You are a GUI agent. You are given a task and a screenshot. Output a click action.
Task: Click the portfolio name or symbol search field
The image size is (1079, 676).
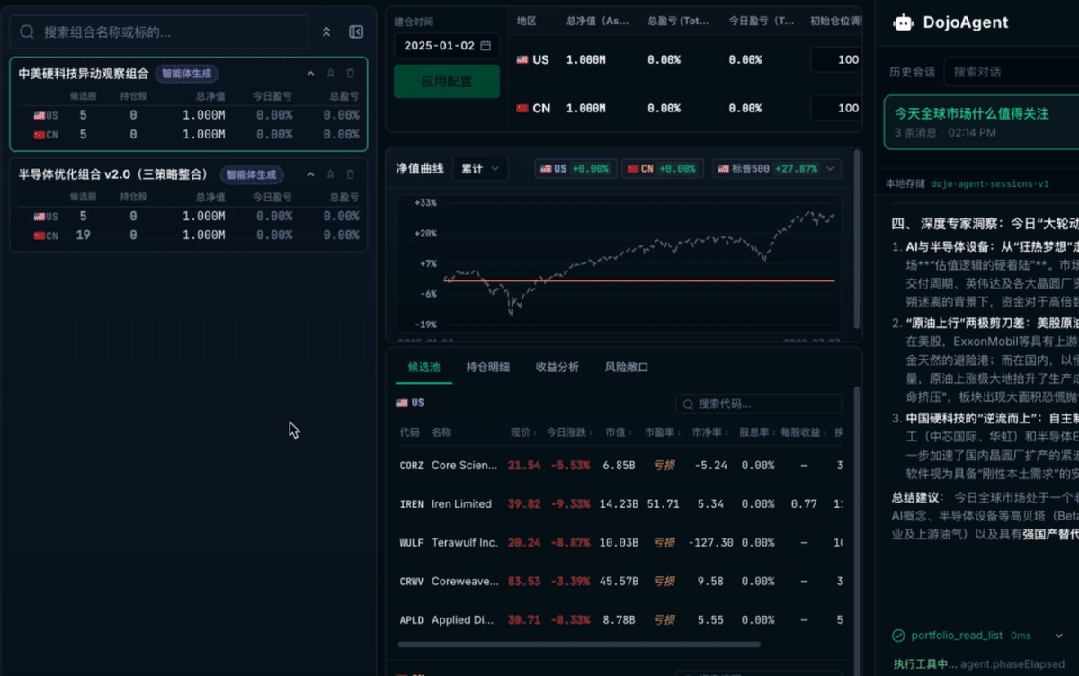coord(160,32)
